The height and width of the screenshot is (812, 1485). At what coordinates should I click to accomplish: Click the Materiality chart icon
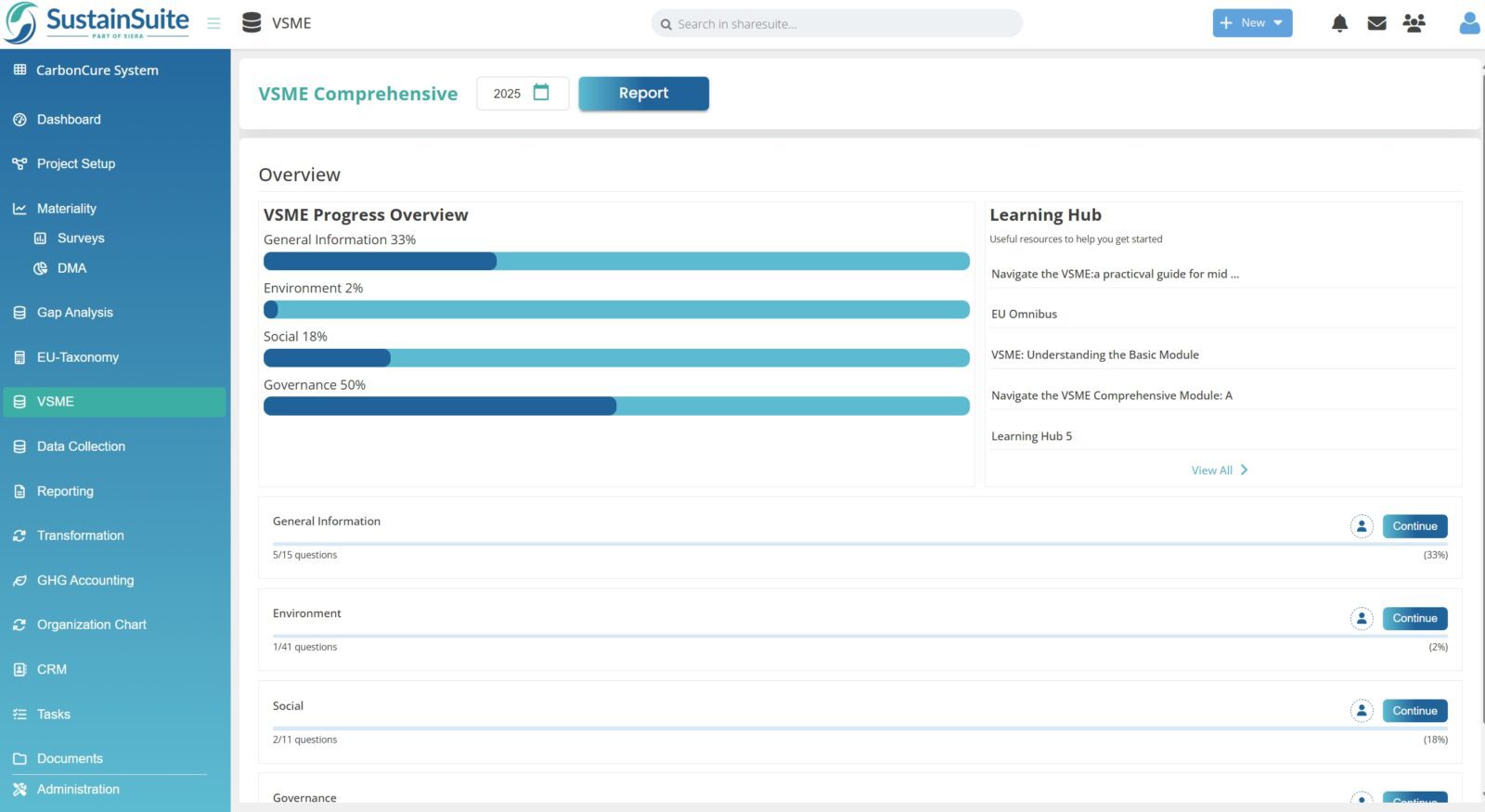19,209
